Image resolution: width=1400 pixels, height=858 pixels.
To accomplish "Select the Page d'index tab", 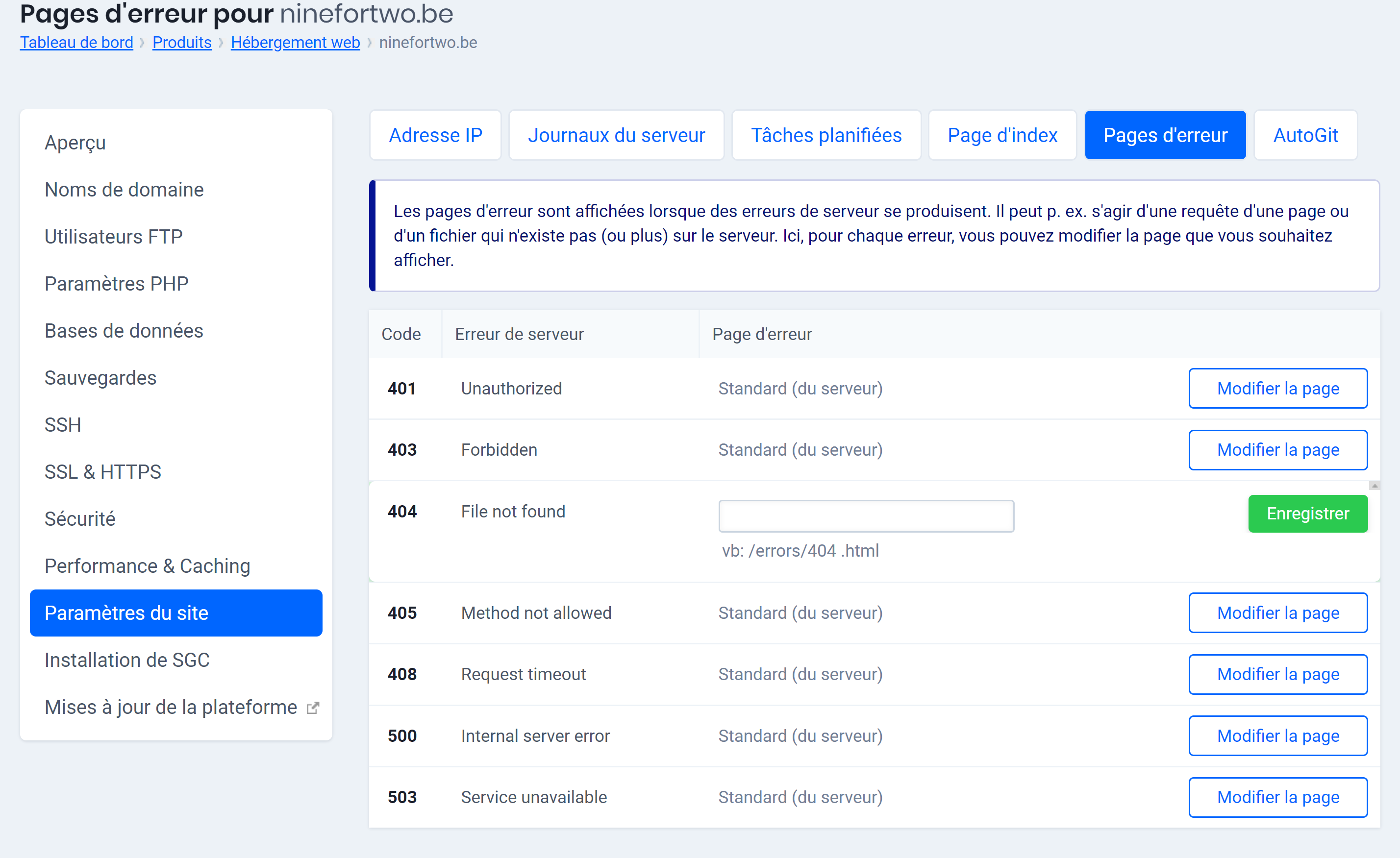I will [1001, 135].
